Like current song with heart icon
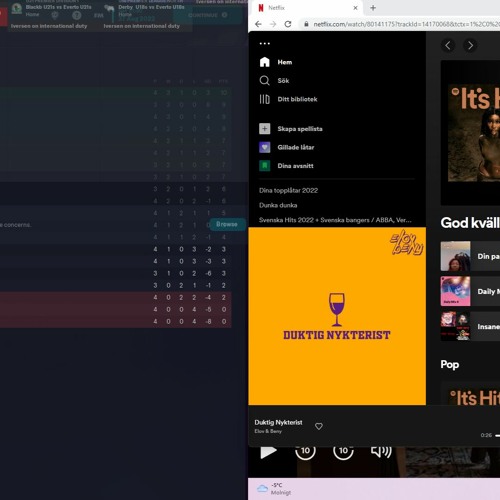 pyautogui.click(x=319, y=426)
